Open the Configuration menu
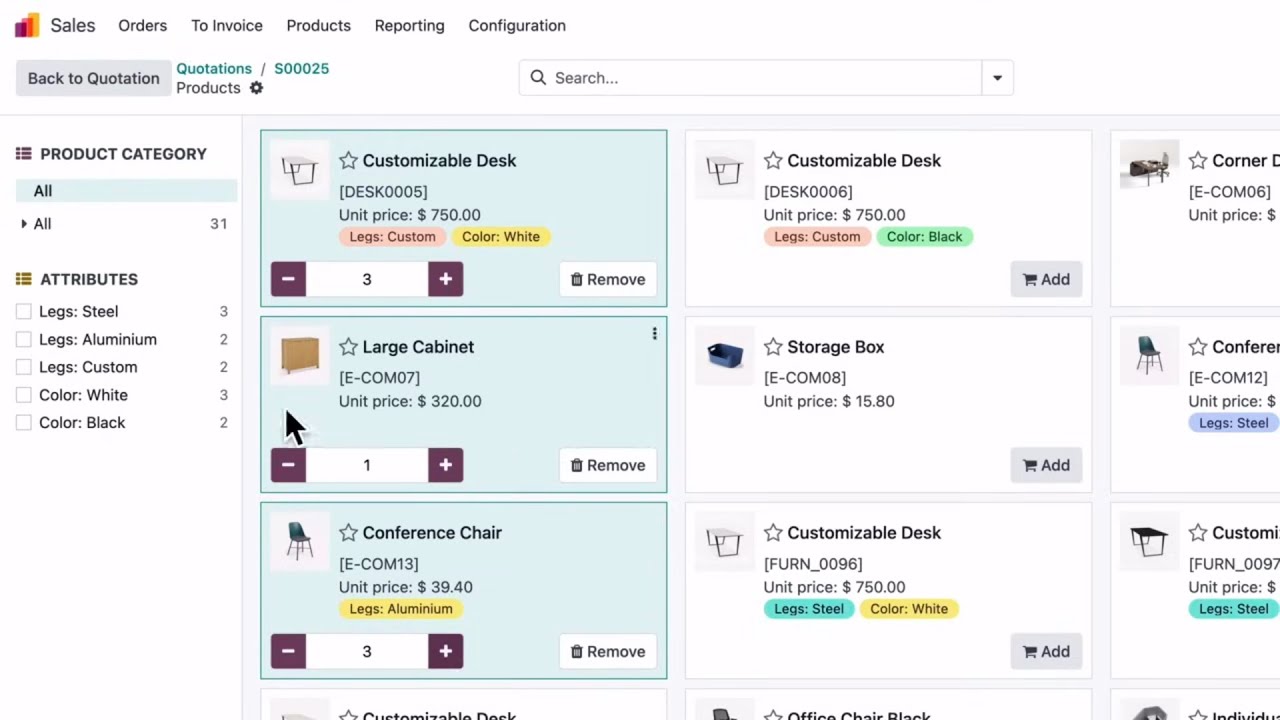The width and height of the screenshot is (1280, 720). [516, 26]
